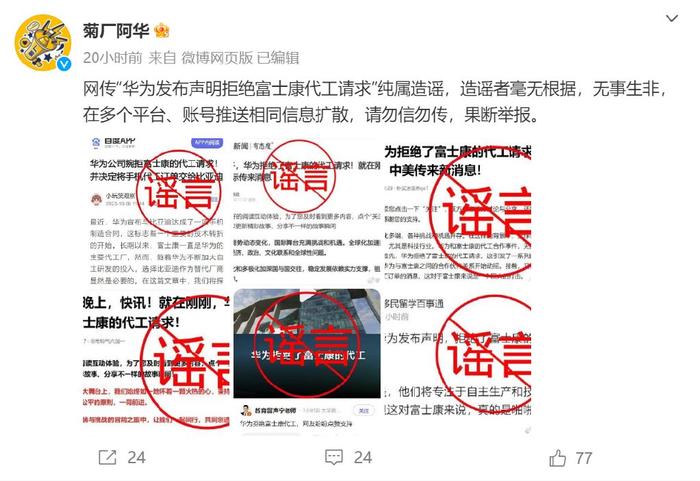The width and height of the screenshot is (700, 481).
Task: Click the repost count 24
Action: coord(137,458)
